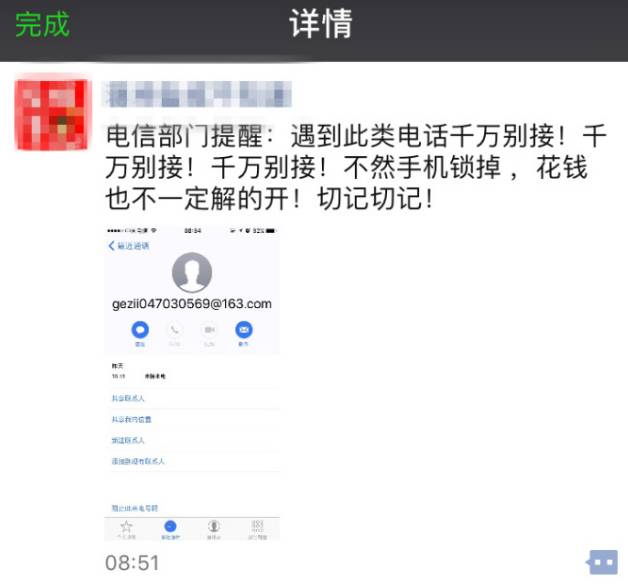
Task: Tap the blue mail envelope icon
Action: (244, 330)
